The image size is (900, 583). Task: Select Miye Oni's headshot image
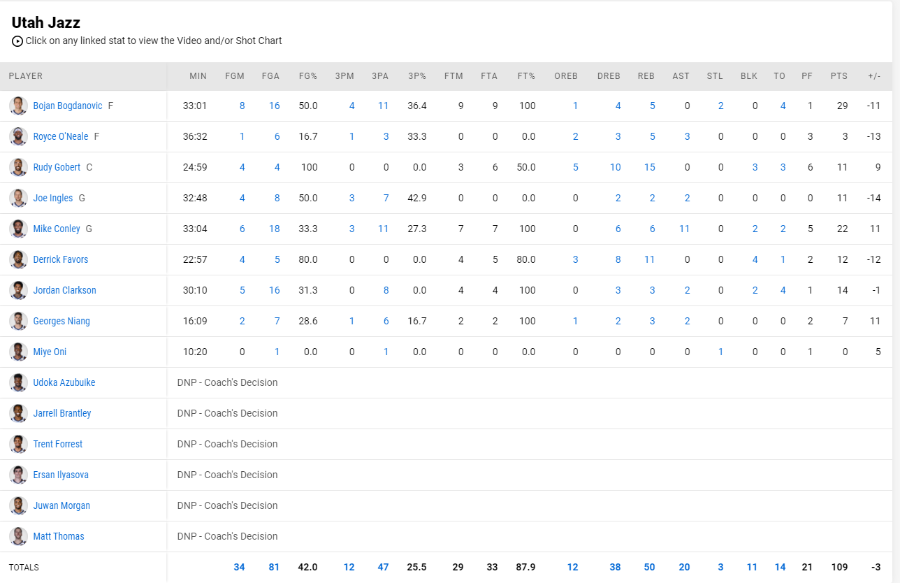click(18, 352)
